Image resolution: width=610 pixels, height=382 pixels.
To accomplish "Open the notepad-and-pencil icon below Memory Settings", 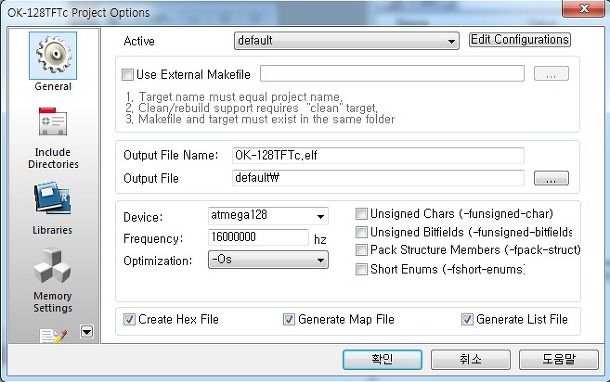I will [54, 336].
